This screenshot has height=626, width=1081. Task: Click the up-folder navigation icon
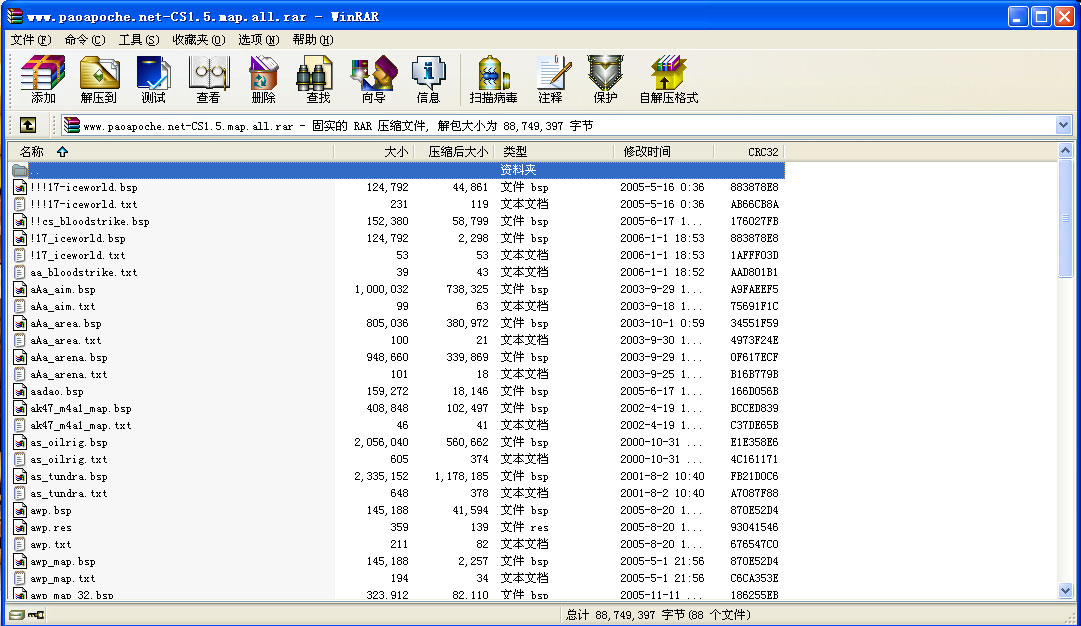(x=27, y=125)
